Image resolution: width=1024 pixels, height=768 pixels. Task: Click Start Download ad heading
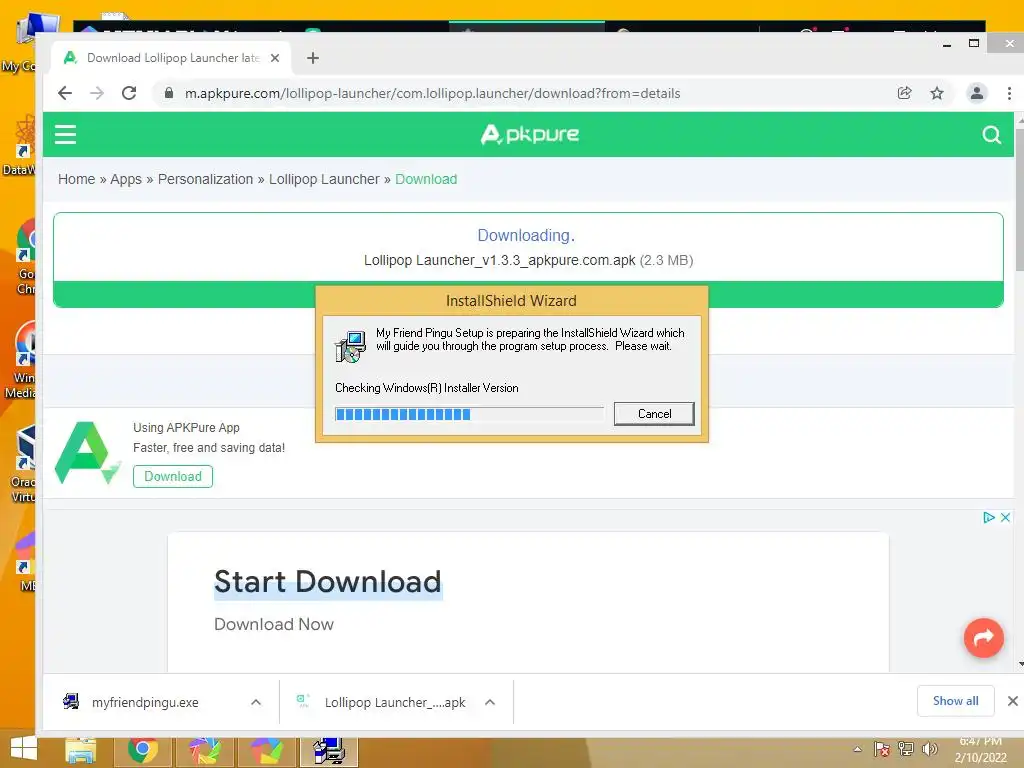tap(328, 582)
